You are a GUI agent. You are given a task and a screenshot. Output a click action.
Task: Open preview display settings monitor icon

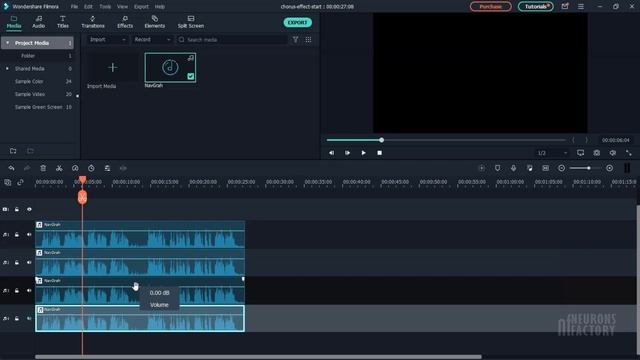580,153
